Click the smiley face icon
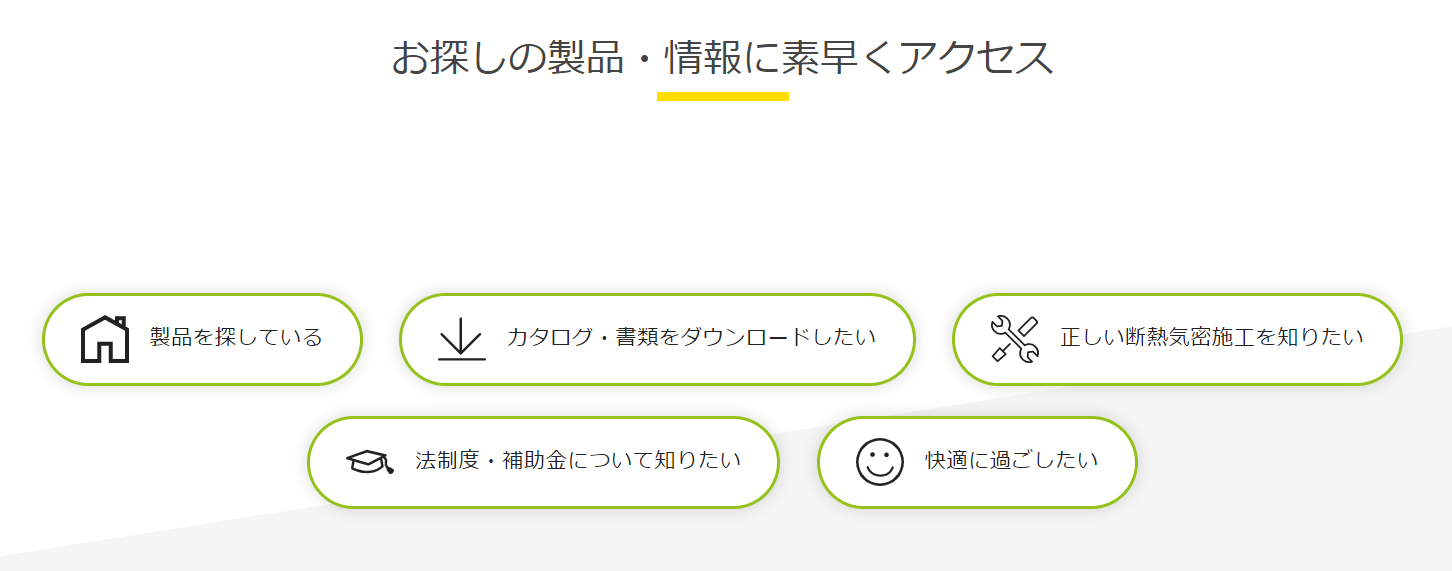 [879, 462]
